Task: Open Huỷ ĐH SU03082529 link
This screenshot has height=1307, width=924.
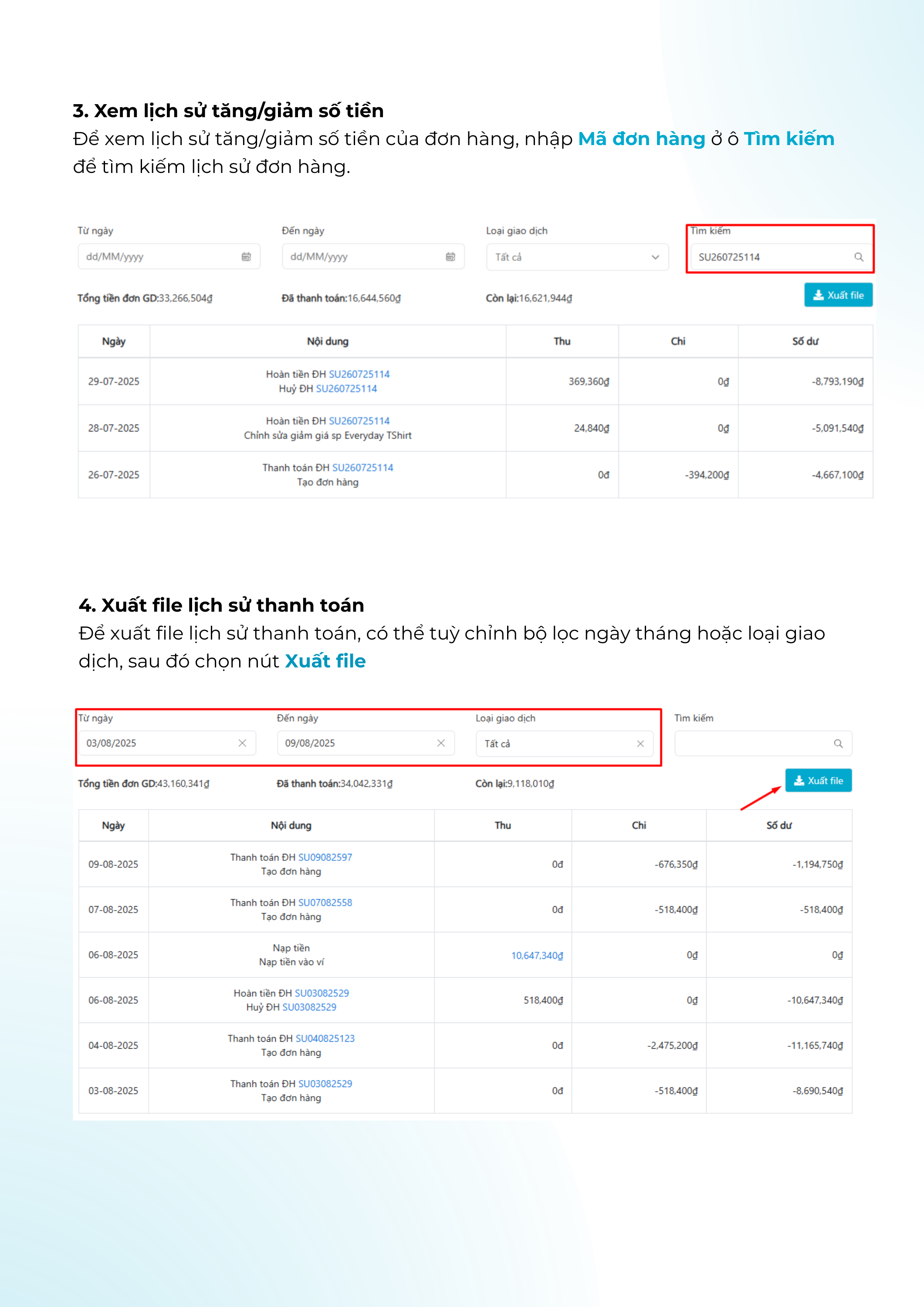Action: point(309,1007)
